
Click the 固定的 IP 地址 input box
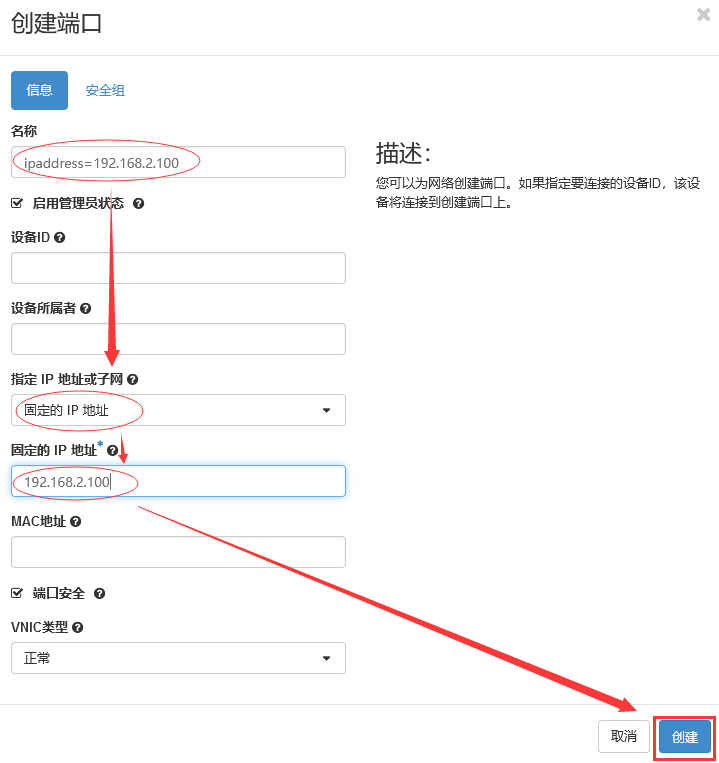(x=179, y=481)
